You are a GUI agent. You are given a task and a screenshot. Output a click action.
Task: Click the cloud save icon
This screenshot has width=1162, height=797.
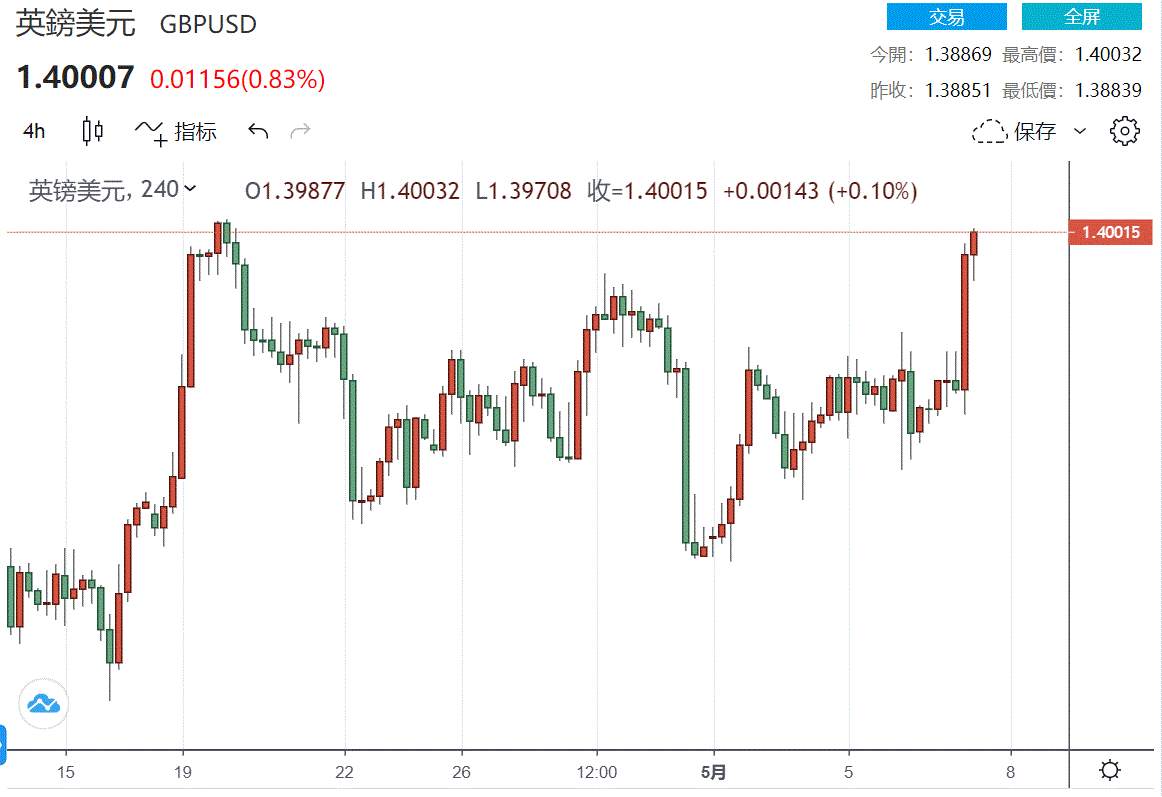coord(989,132)
